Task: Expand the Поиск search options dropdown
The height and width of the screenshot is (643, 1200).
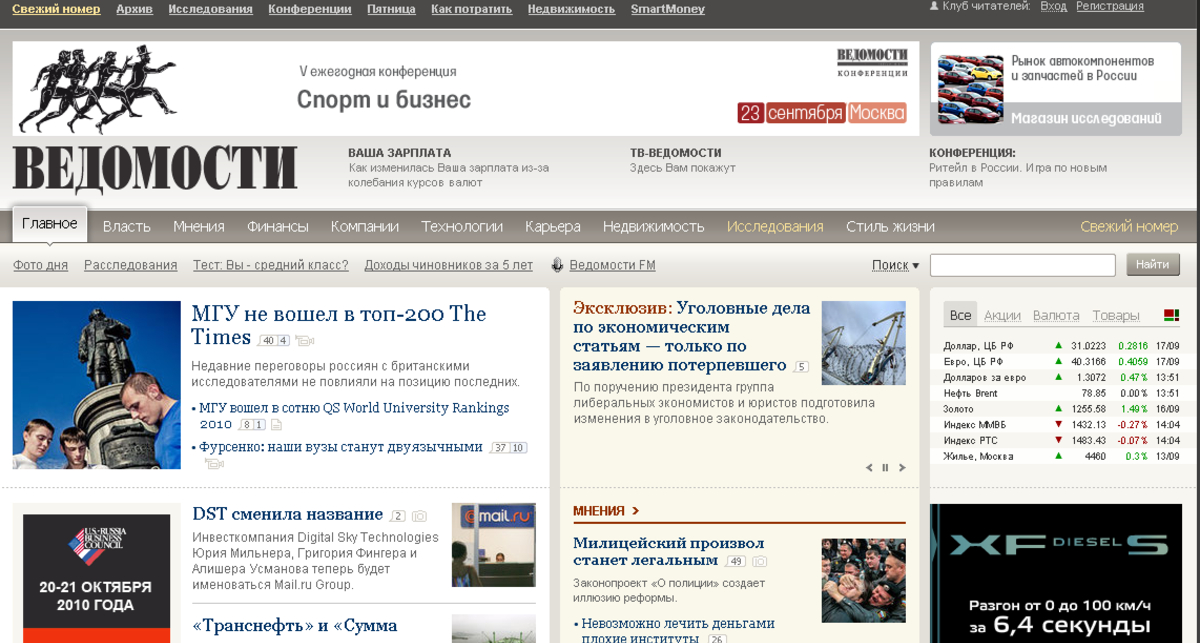Action: pos(895,265)
